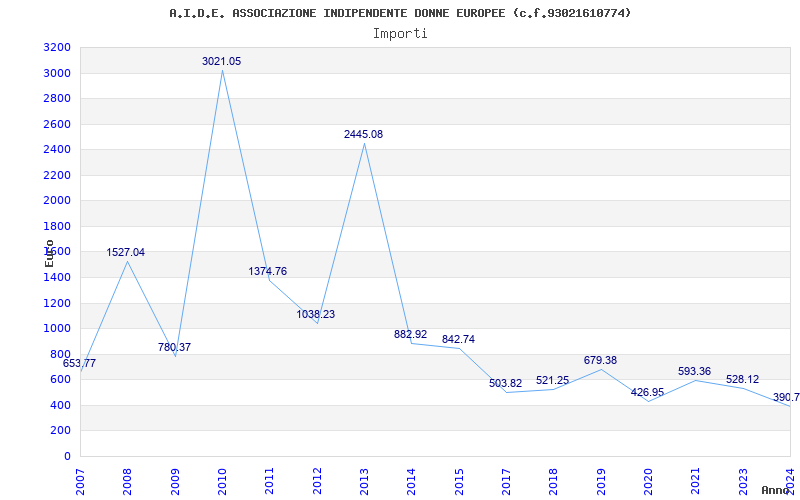Click the 2007 x-axis year label

click(80, 482)
